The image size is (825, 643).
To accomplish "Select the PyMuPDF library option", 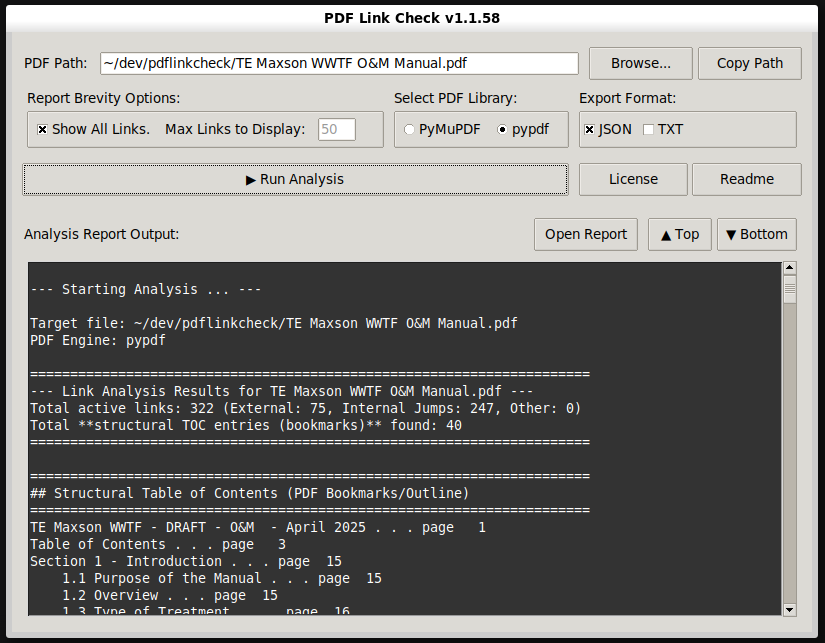I will pos(409,129).
